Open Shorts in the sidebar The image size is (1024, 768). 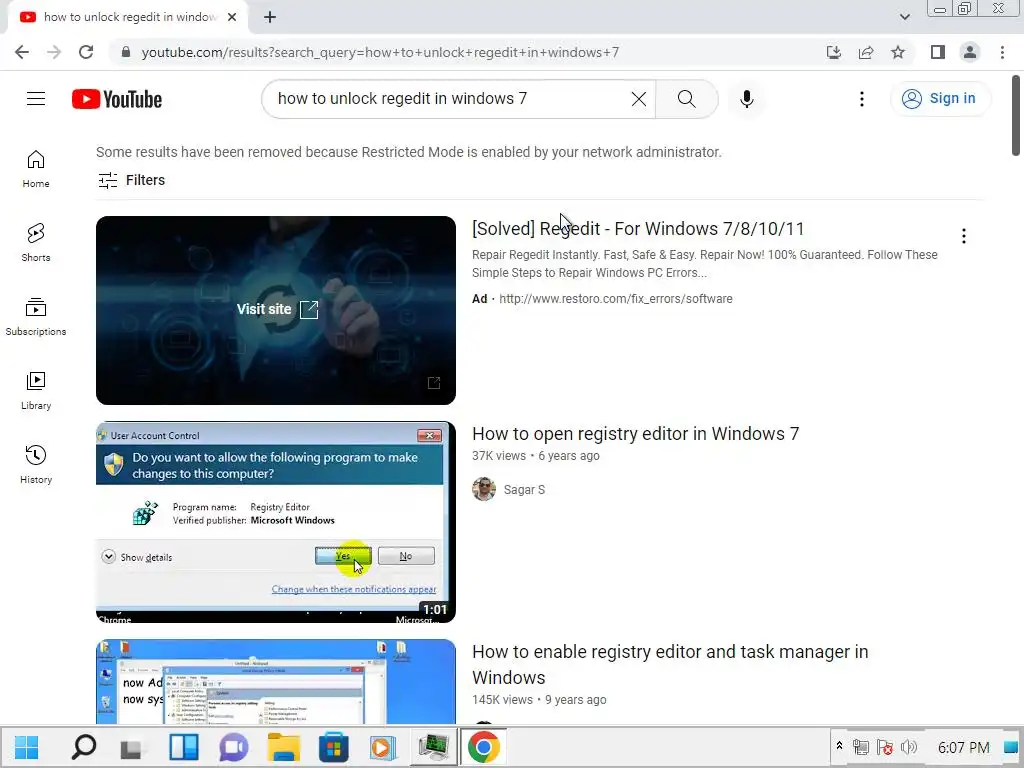coord(36,242)
